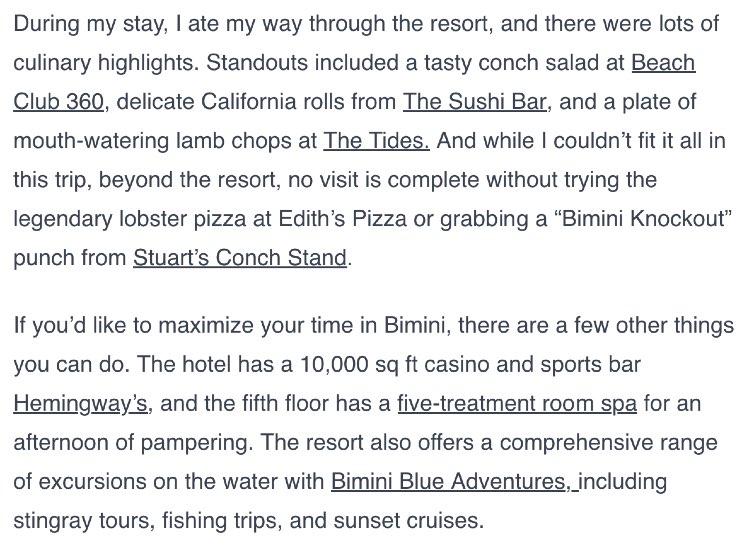754x548 pixels.
Task: Click the 10,000 sq ft figure
Action: (x=358, y=365)
